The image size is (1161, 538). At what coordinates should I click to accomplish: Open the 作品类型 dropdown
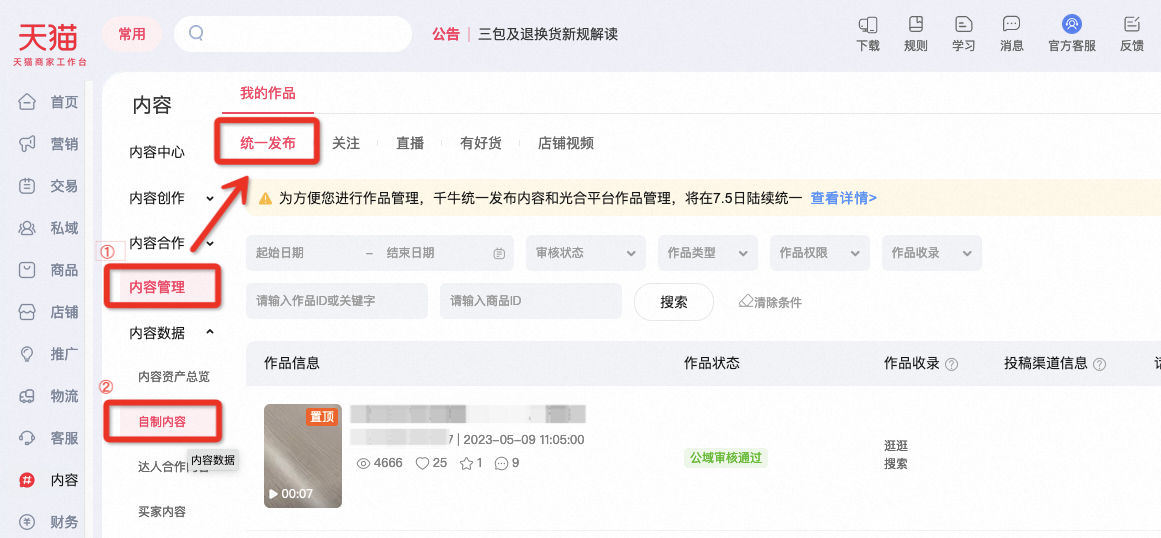click(x=707, y=253)
